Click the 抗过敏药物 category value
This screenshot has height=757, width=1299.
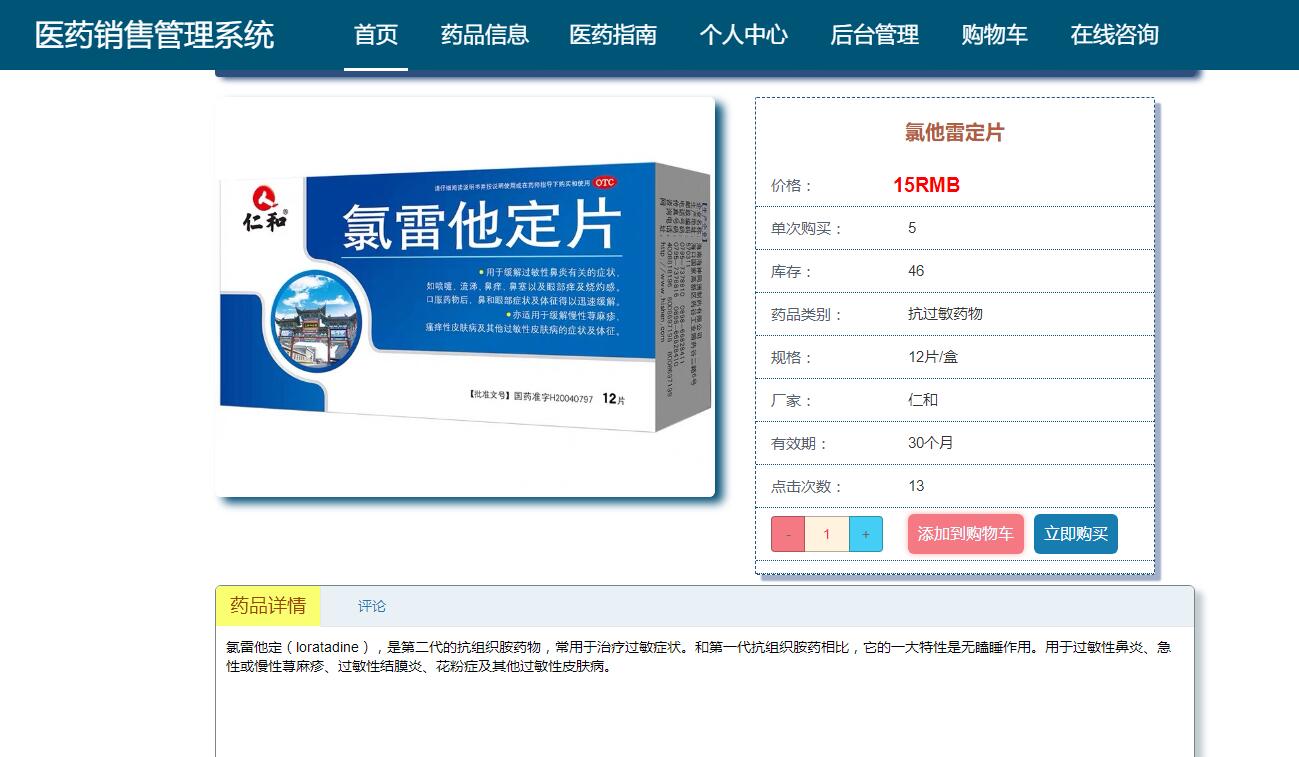[945, 314]
